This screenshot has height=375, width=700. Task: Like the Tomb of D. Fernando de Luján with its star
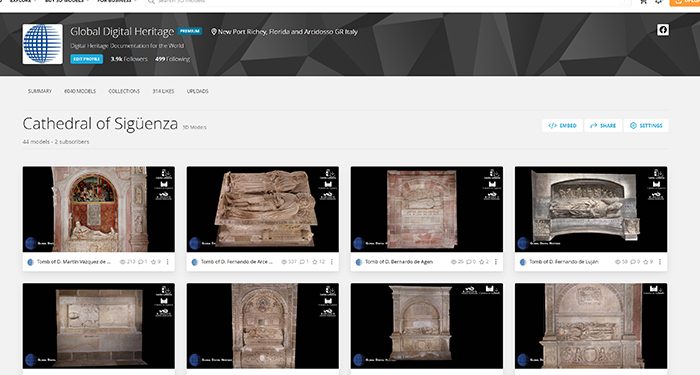pyautogui.click(x=646, y=262)
